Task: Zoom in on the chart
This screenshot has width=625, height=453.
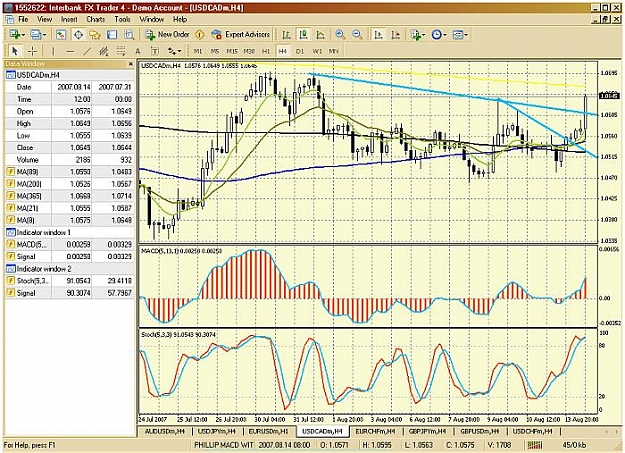Action: 340,35
